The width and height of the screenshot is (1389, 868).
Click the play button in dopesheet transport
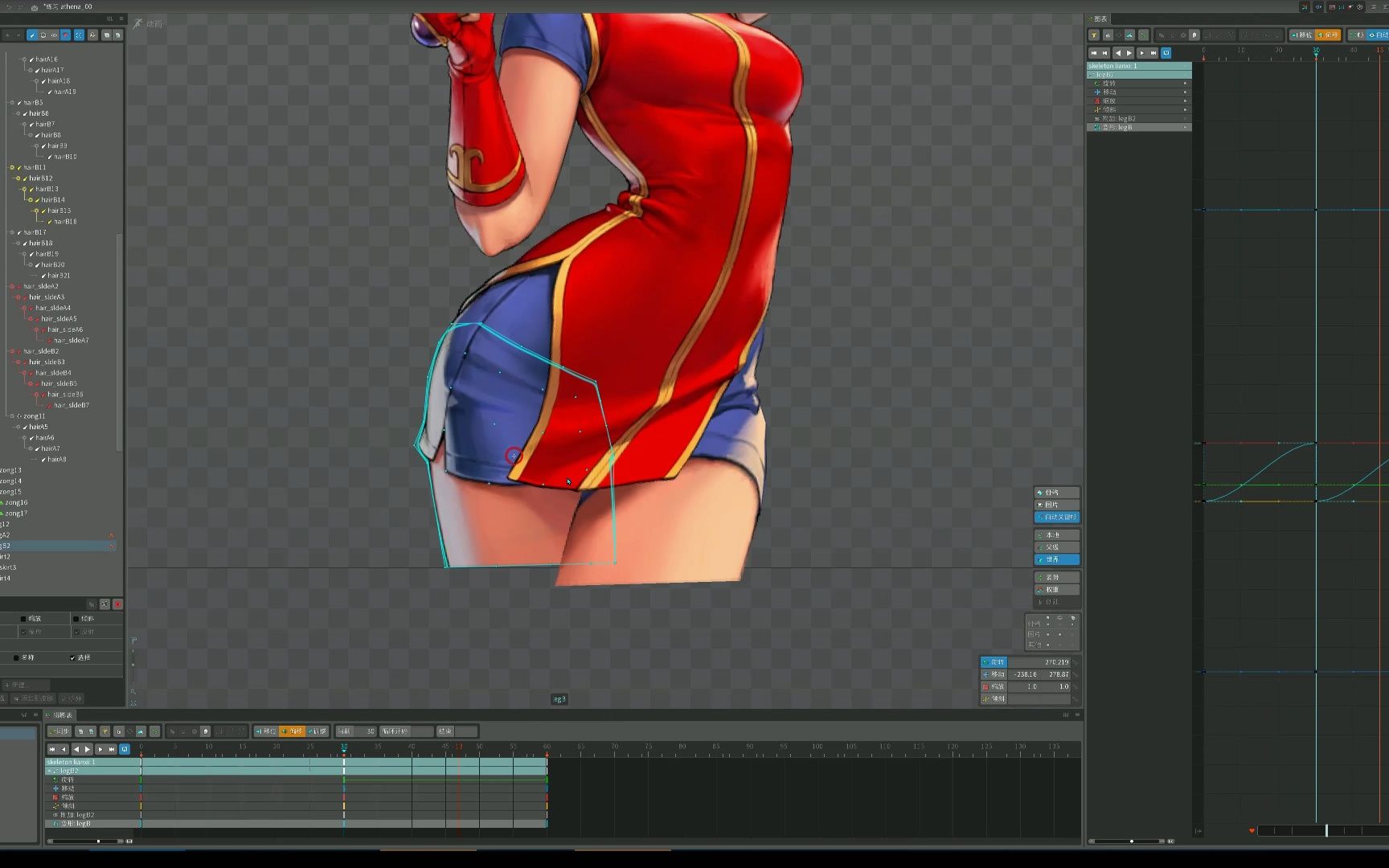(x=88, y=749)
